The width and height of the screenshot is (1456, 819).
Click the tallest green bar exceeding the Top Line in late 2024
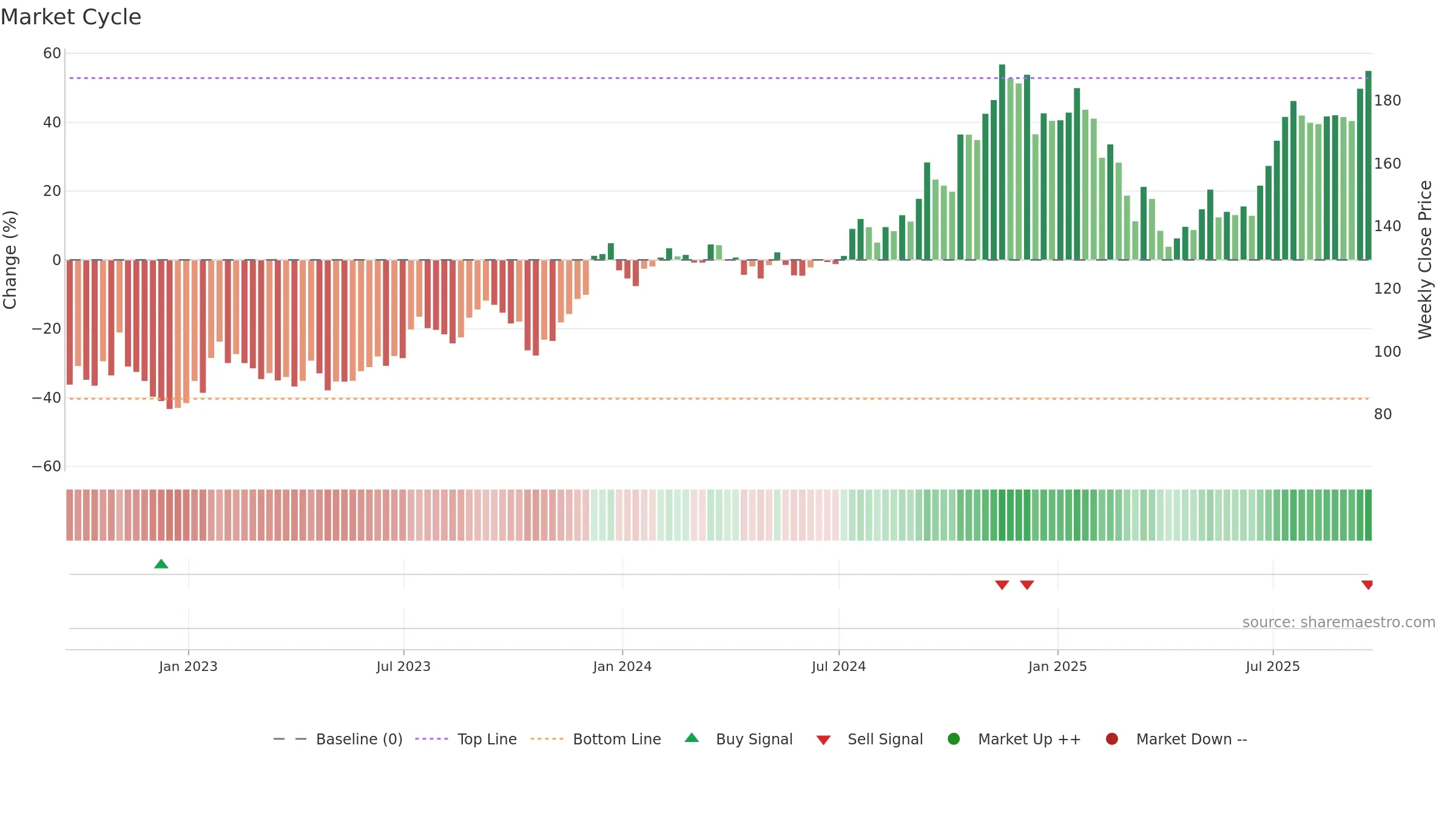1002,162
